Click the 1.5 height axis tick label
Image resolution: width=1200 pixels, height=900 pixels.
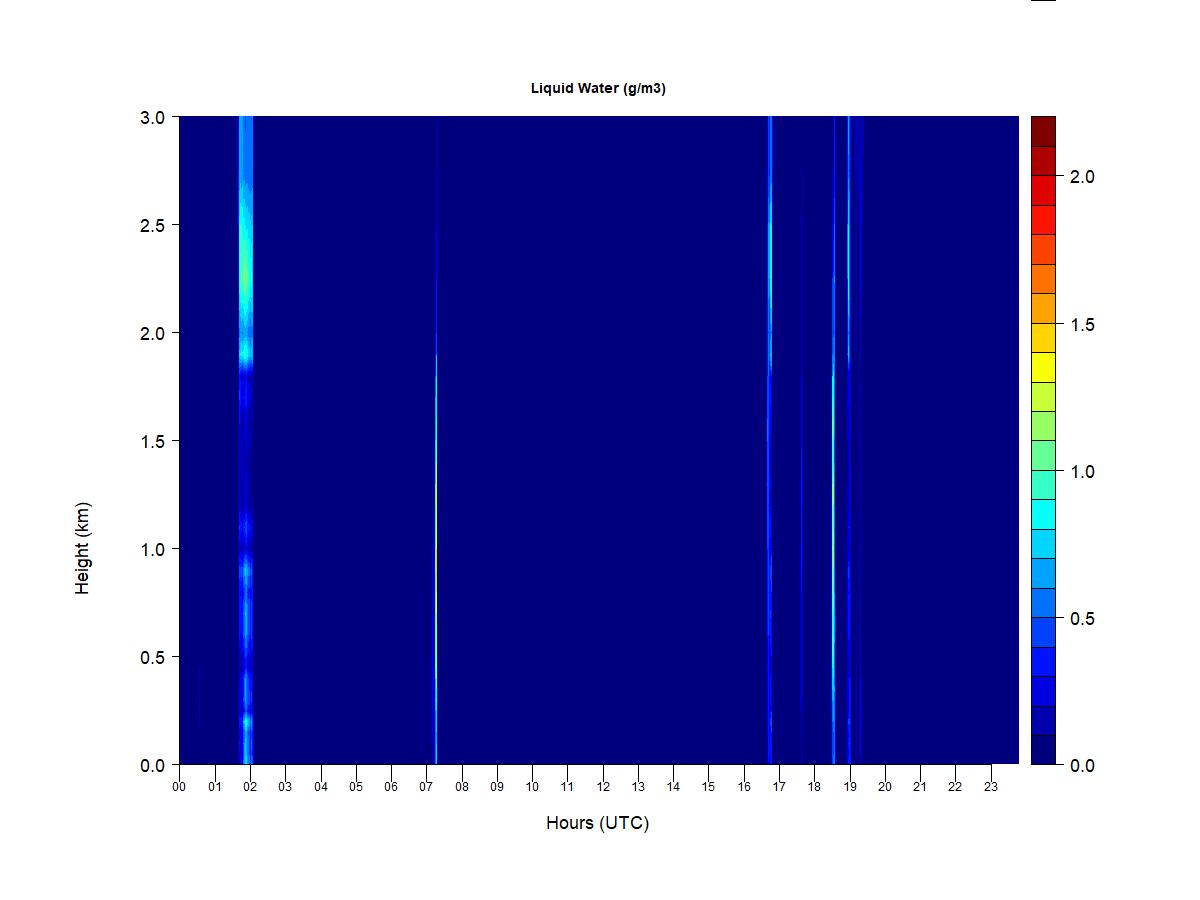point(153,441)
